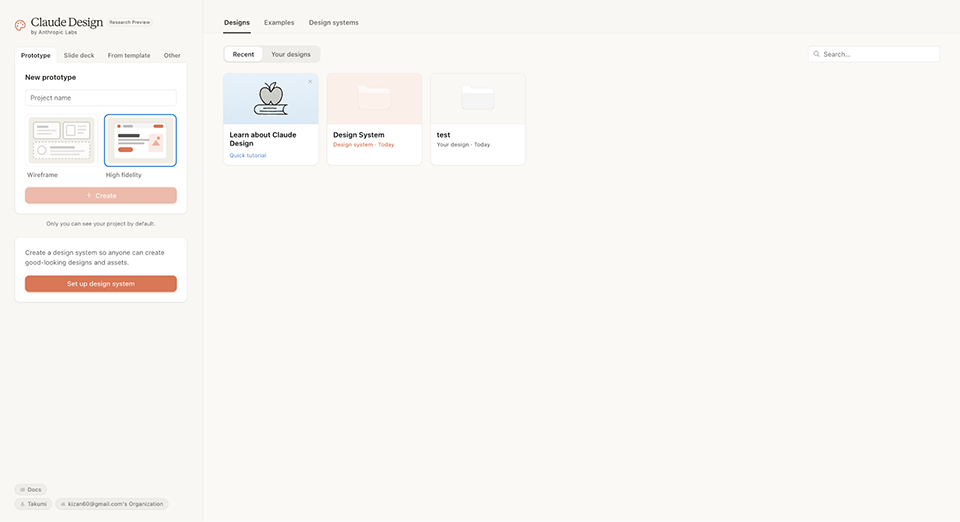Dismiss the Learn about Claude Design card

coord(310,81)
